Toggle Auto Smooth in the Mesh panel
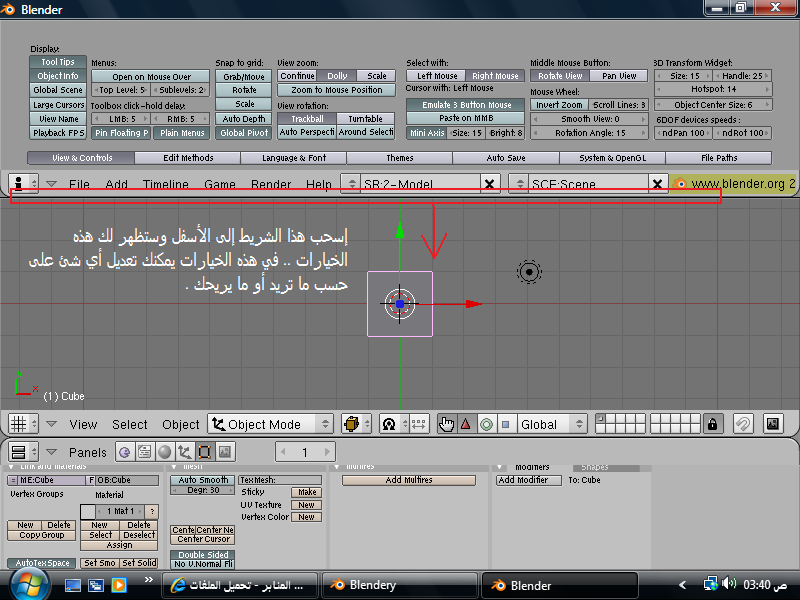The height and width of the screenshot is (600, 800). click(x=203, y=480)
